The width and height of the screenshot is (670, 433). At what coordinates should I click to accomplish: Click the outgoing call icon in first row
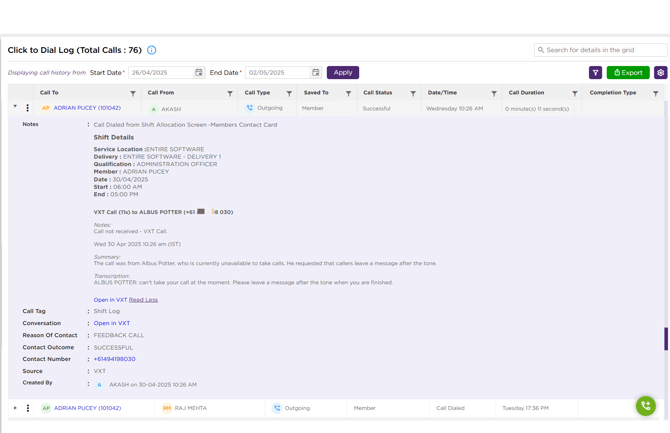[250, 108]
